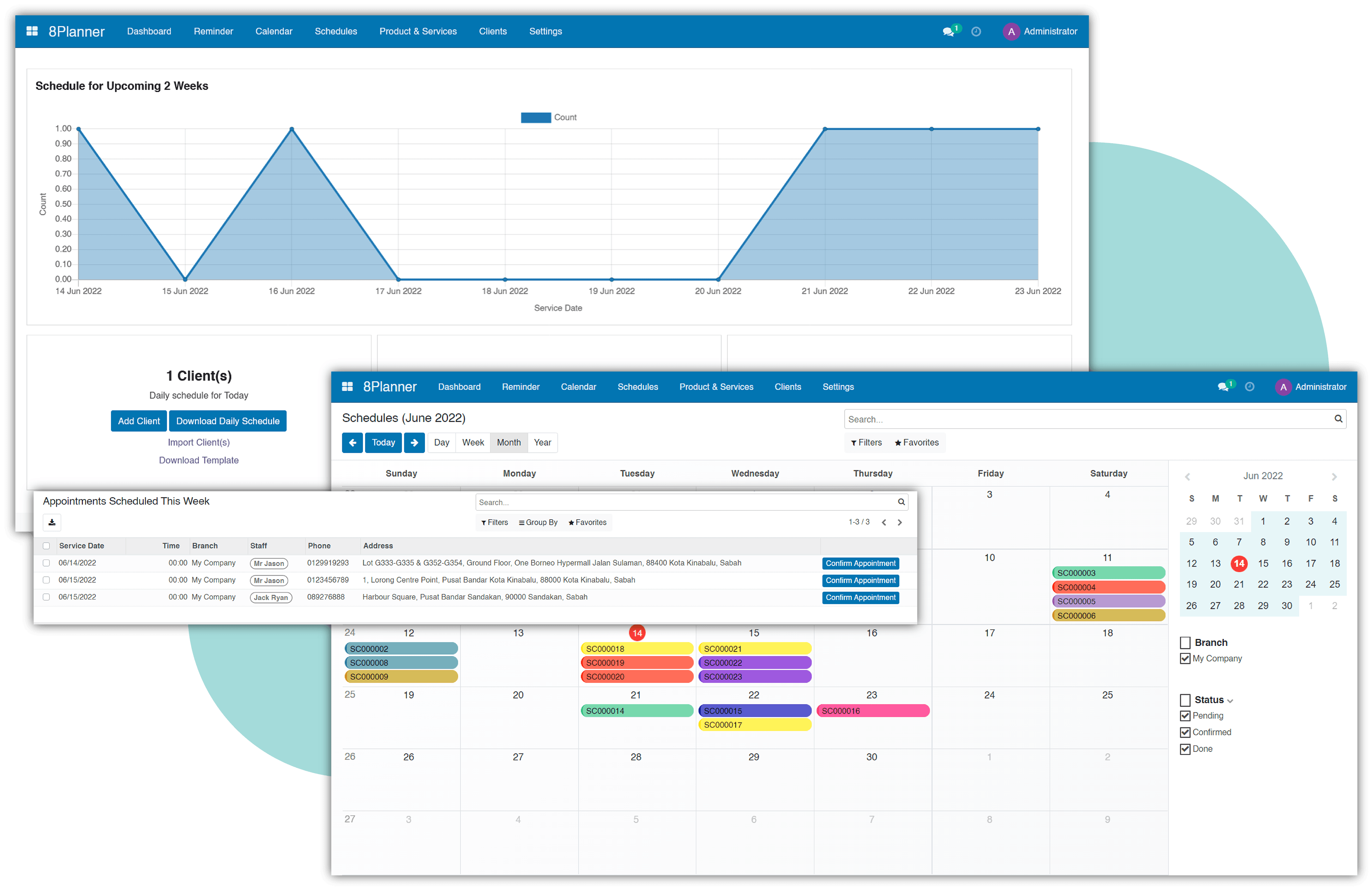Open activities clock icon in Dashboard window

click(976, 32)
